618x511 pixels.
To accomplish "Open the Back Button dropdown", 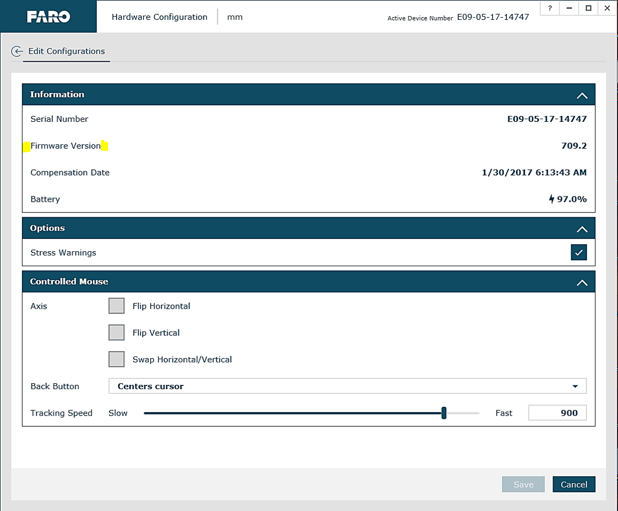I will tap(347, 386).
